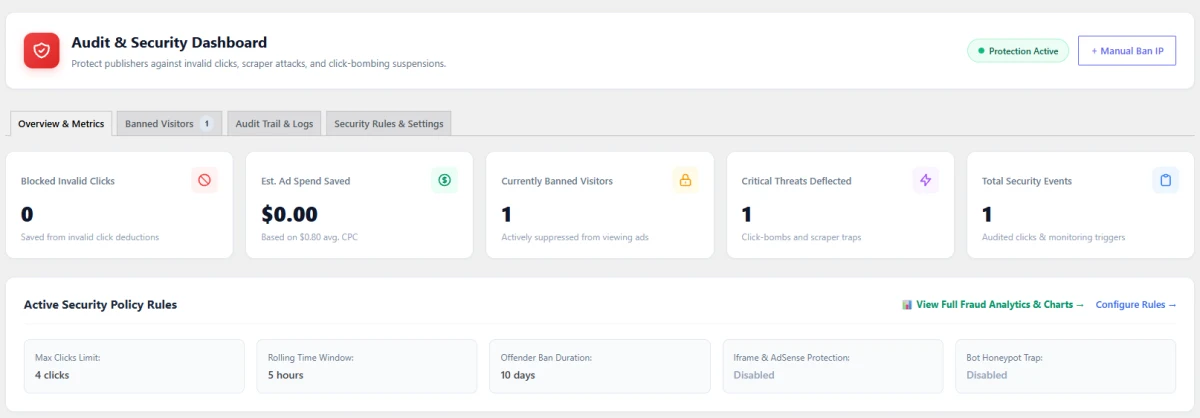Click the red shield logo icon
Image resolution: width=1200 pixels, height=418 pixels.
[x=42, y=51]
